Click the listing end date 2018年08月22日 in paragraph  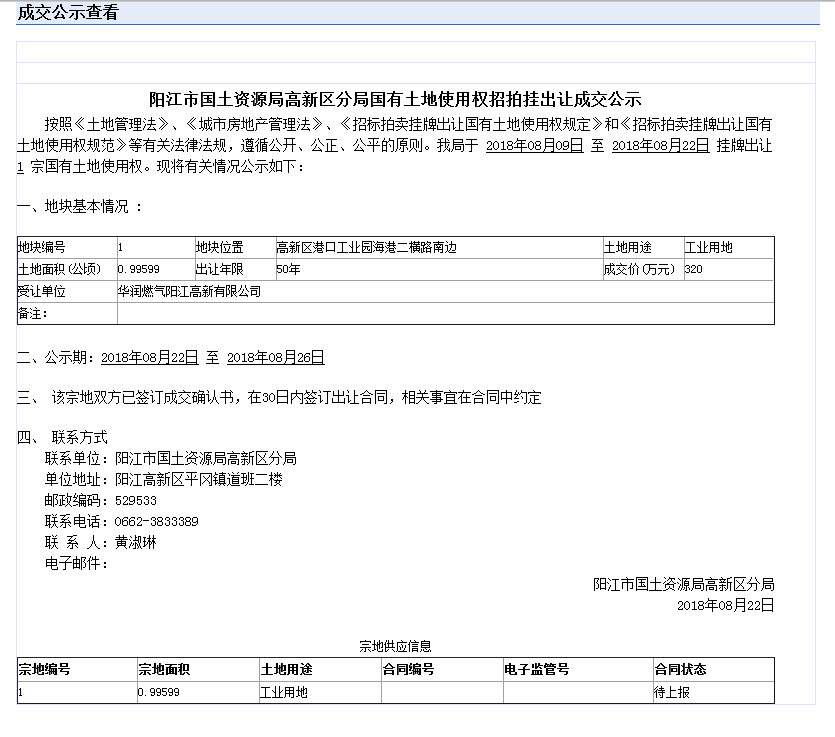(660, 145)
